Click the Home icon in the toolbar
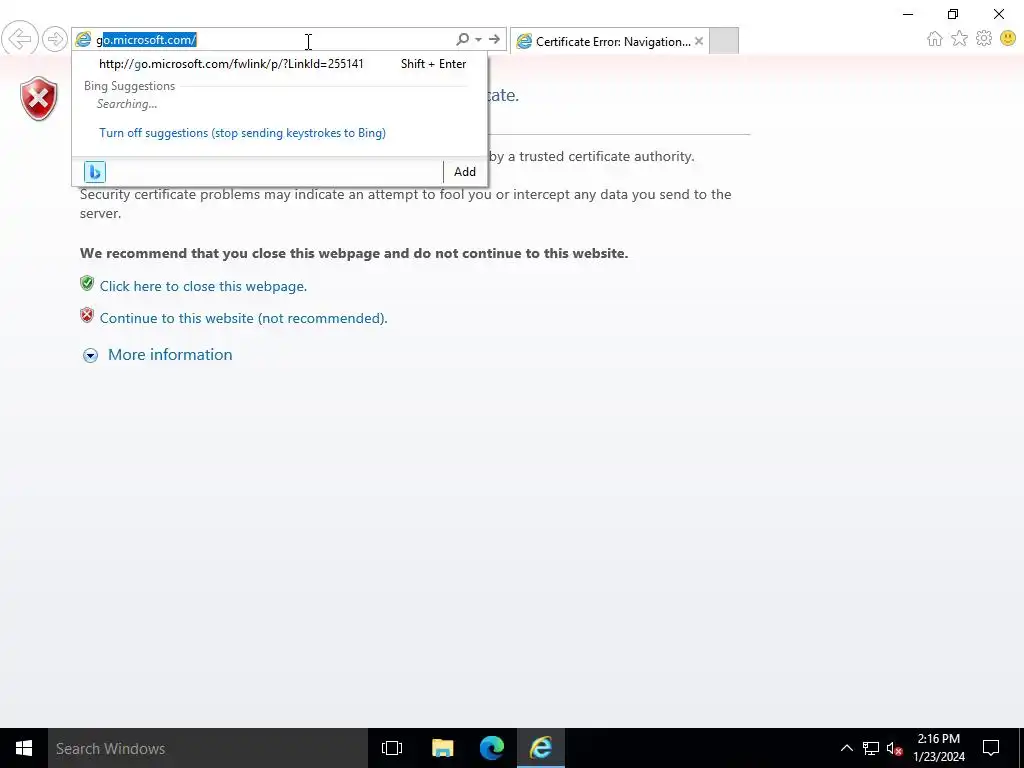1024x768 pixels. [x=935, y=39]
